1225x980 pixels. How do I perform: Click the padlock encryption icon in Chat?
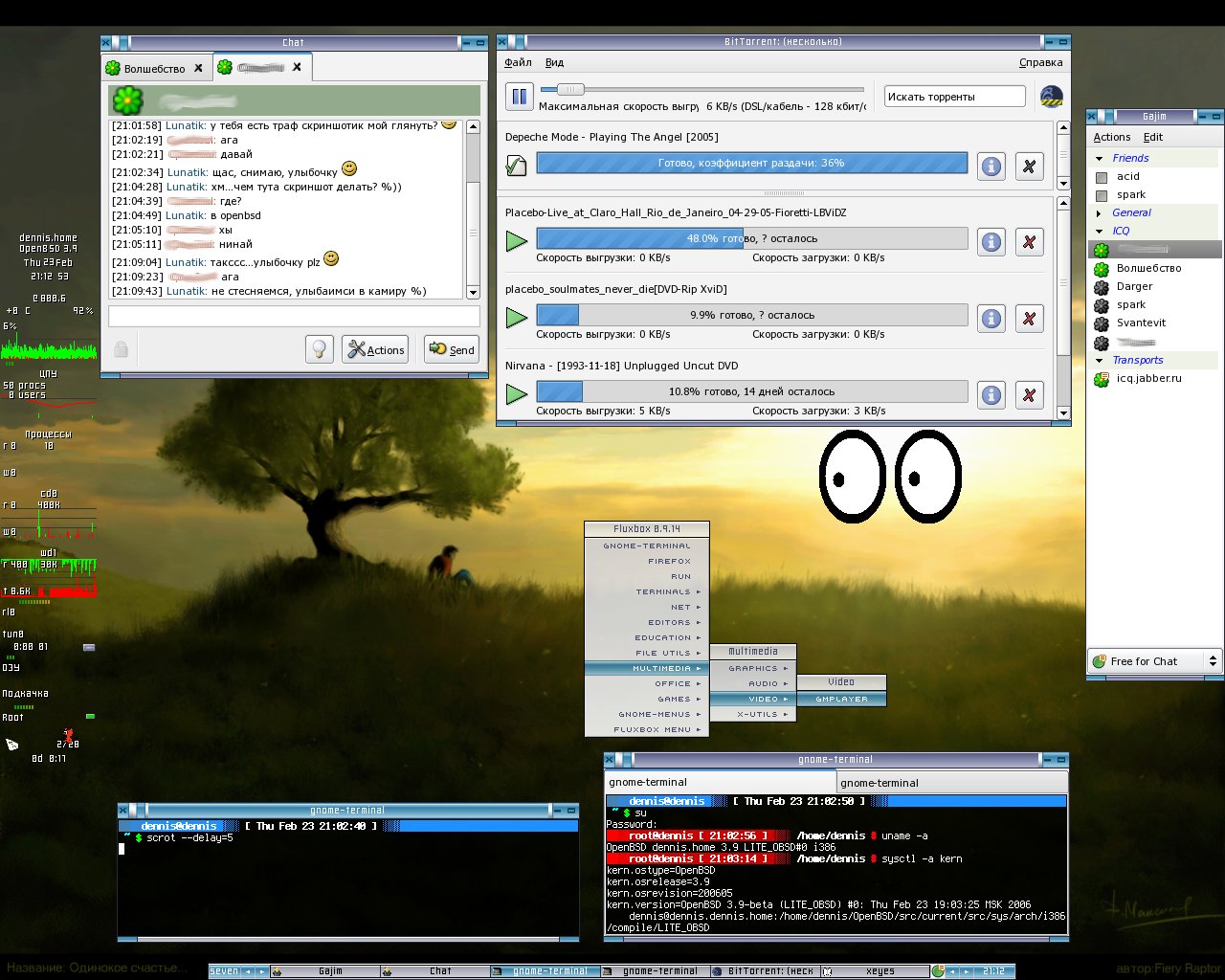[121, 349]
